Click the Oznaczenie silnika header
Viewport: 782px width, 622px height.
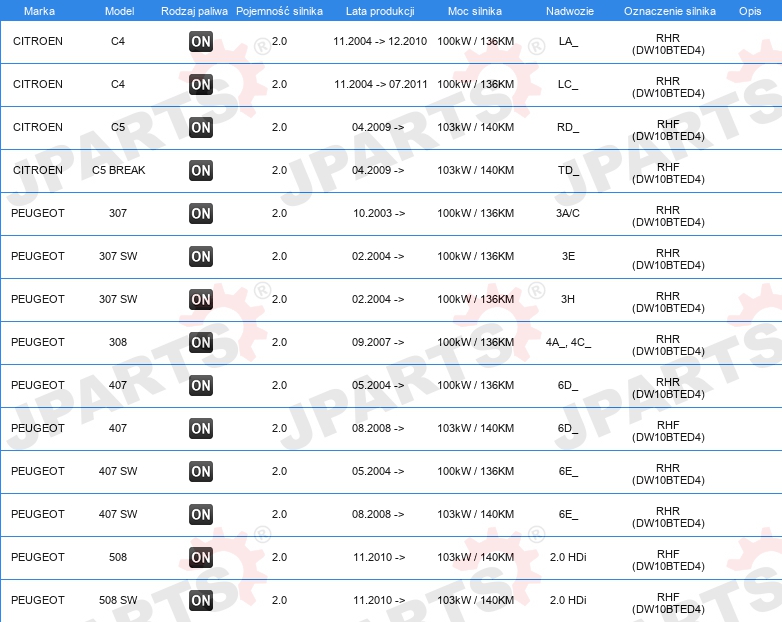670,11
